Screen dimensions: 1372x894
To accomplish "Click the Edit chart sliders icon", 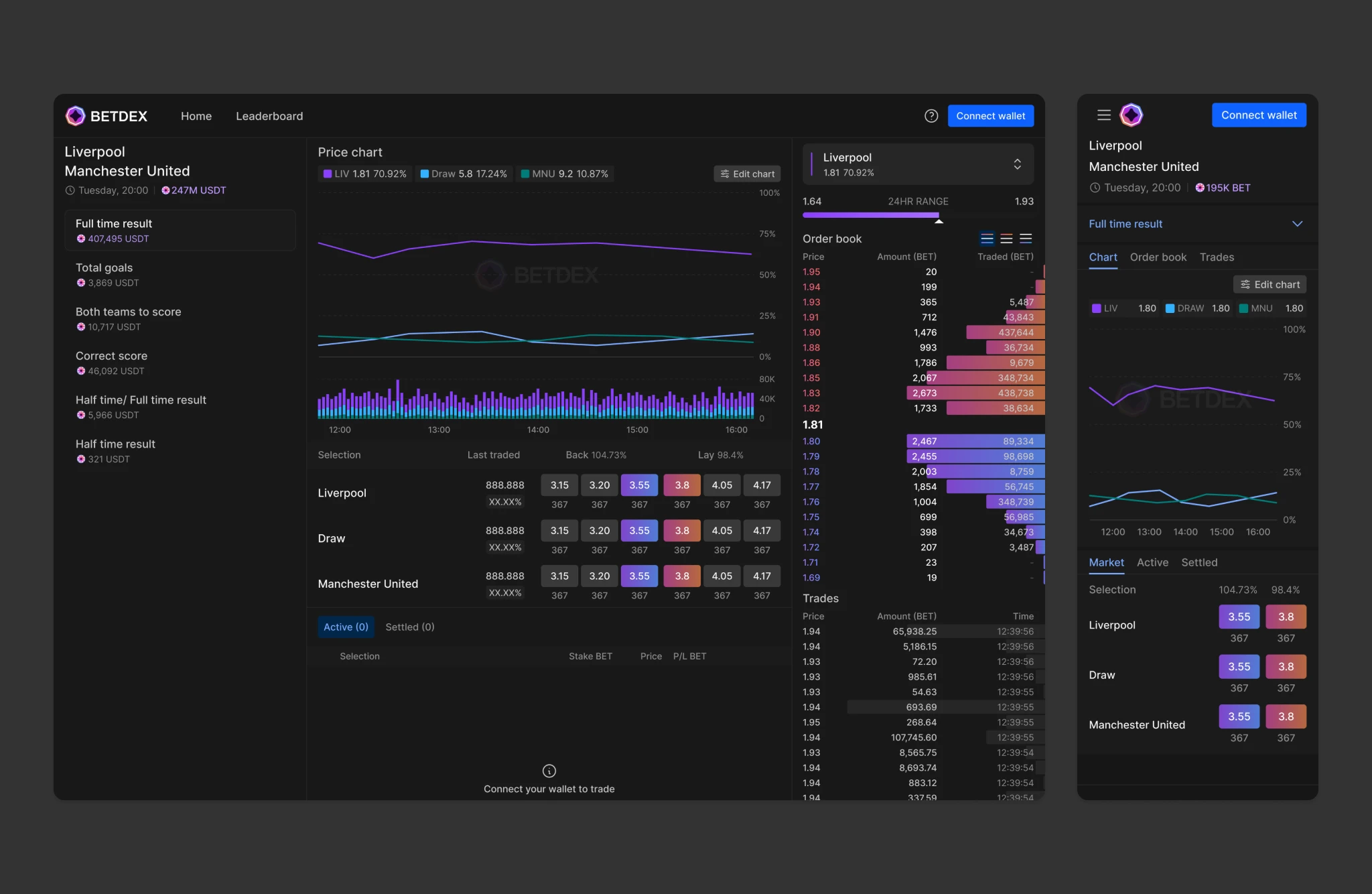I will point(726,174).
